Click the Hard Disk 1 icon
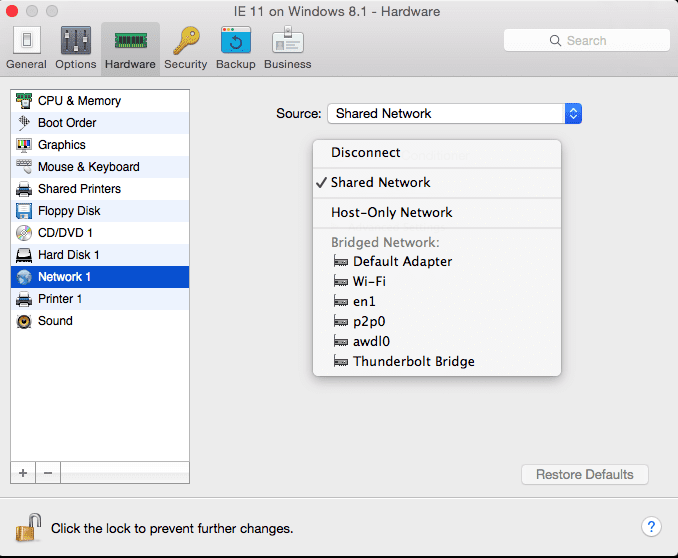Viewport: 678px width, 558px height. pyautogui.click(x=24, y=255)
